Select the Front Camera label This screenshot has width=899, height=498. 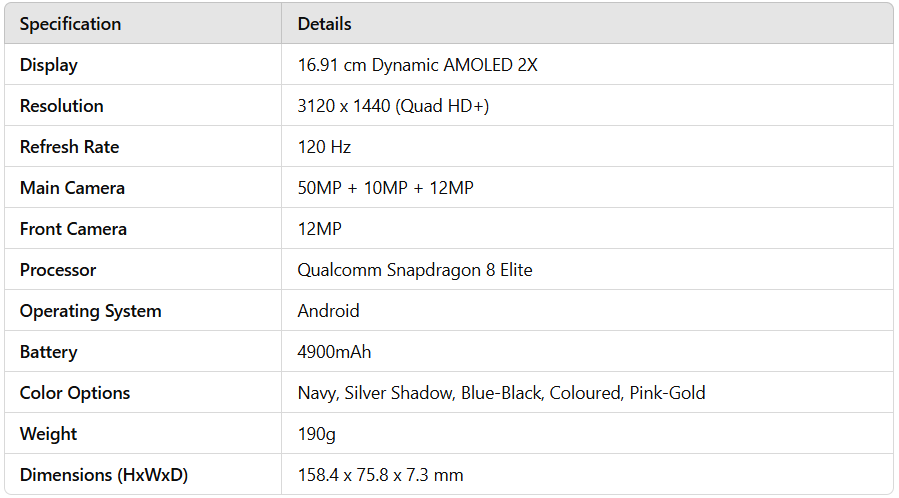click(73, 229)
